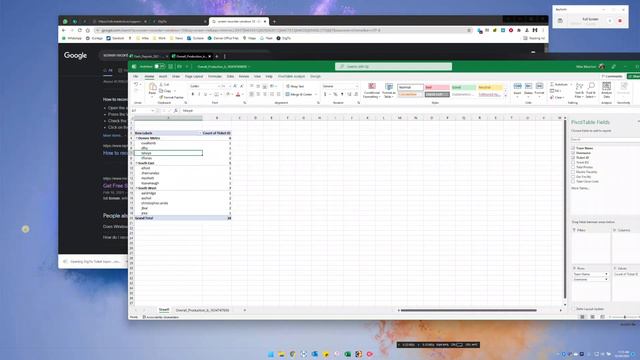Click the Comments button
This screenshot has height=360, width=640.
[612, 76]
